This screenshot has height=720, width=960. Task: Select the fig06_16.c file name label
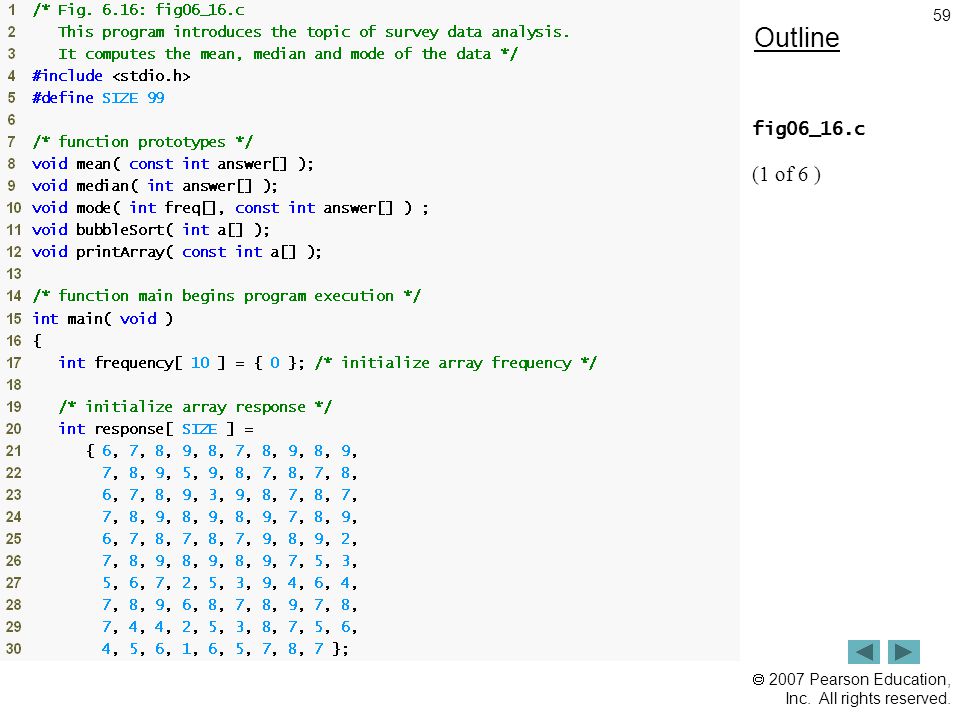pyautogui.click(x=808, y=129)
